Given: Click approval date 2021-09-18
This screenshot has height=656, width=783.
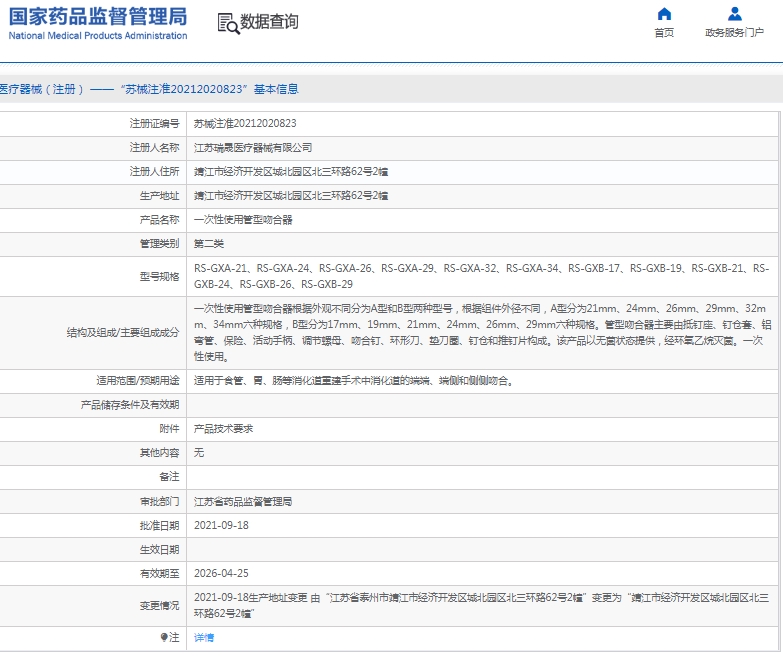Looking at the screenshot, I should click(221, 525).
